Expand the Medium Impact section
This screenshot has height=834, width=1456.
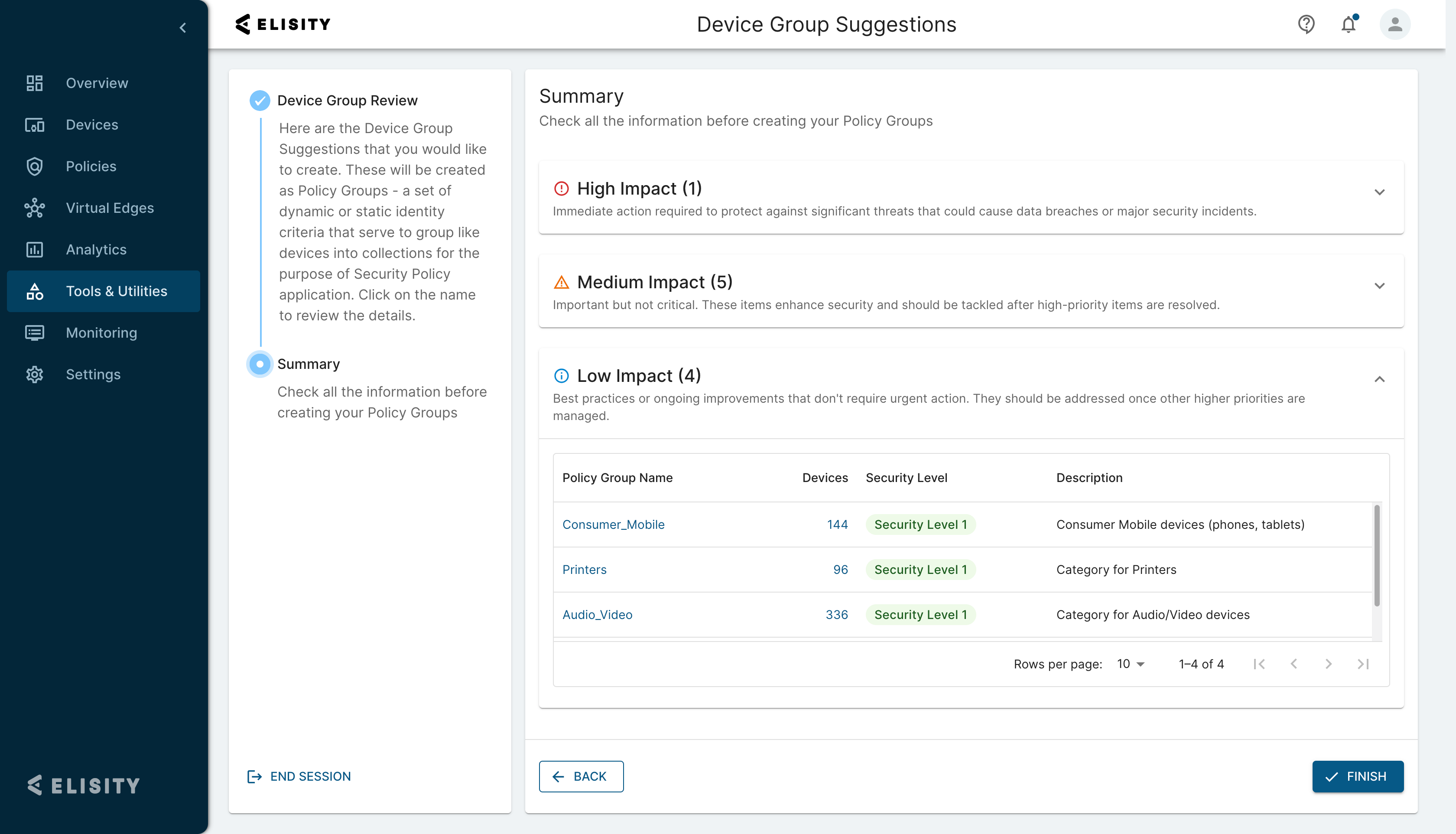1379,286
